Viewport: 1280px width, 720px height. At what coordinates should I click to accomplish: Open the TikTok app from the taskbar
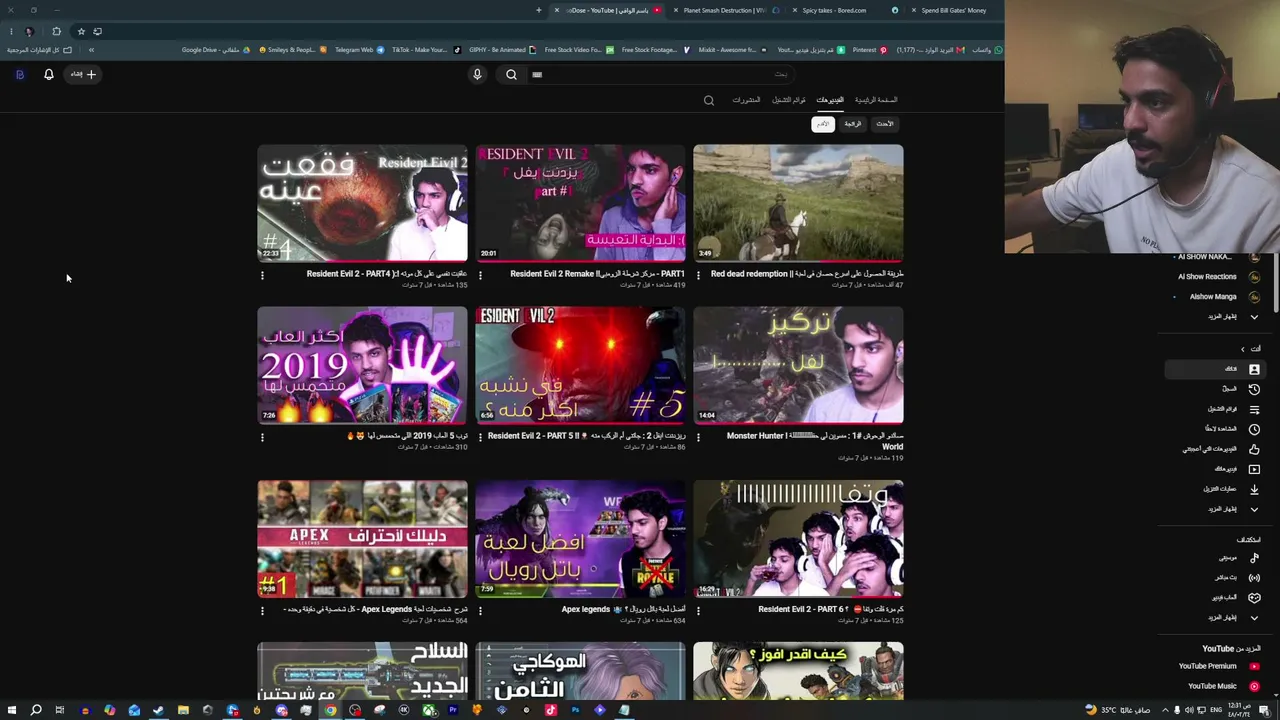(551, 710)
